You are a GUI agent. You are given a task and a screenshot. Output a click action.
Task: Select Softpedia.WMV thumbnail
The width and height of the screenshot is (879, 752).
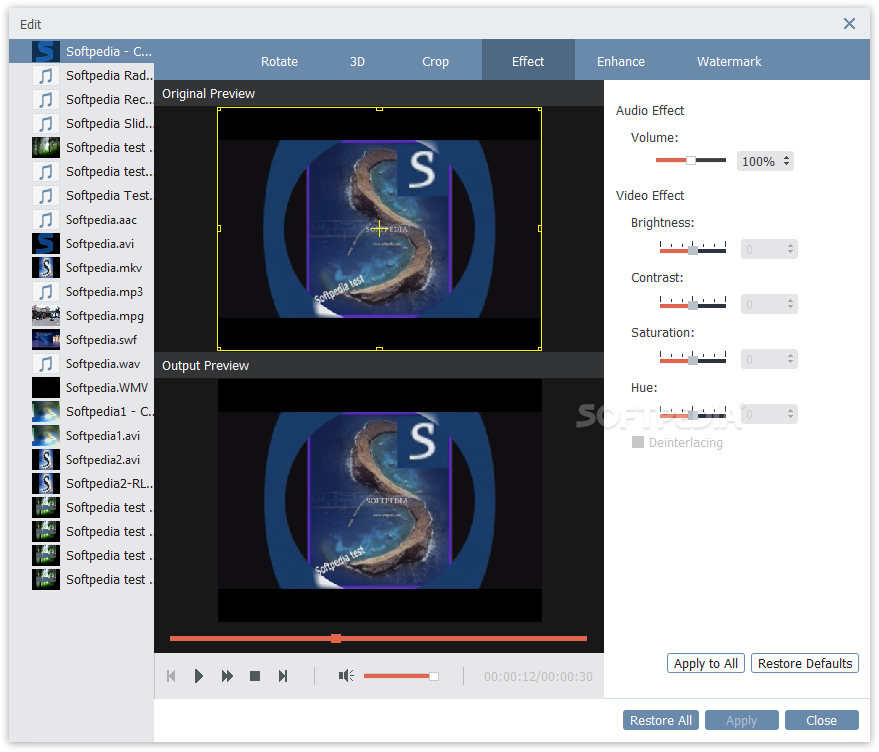click(x=45, y=388)
